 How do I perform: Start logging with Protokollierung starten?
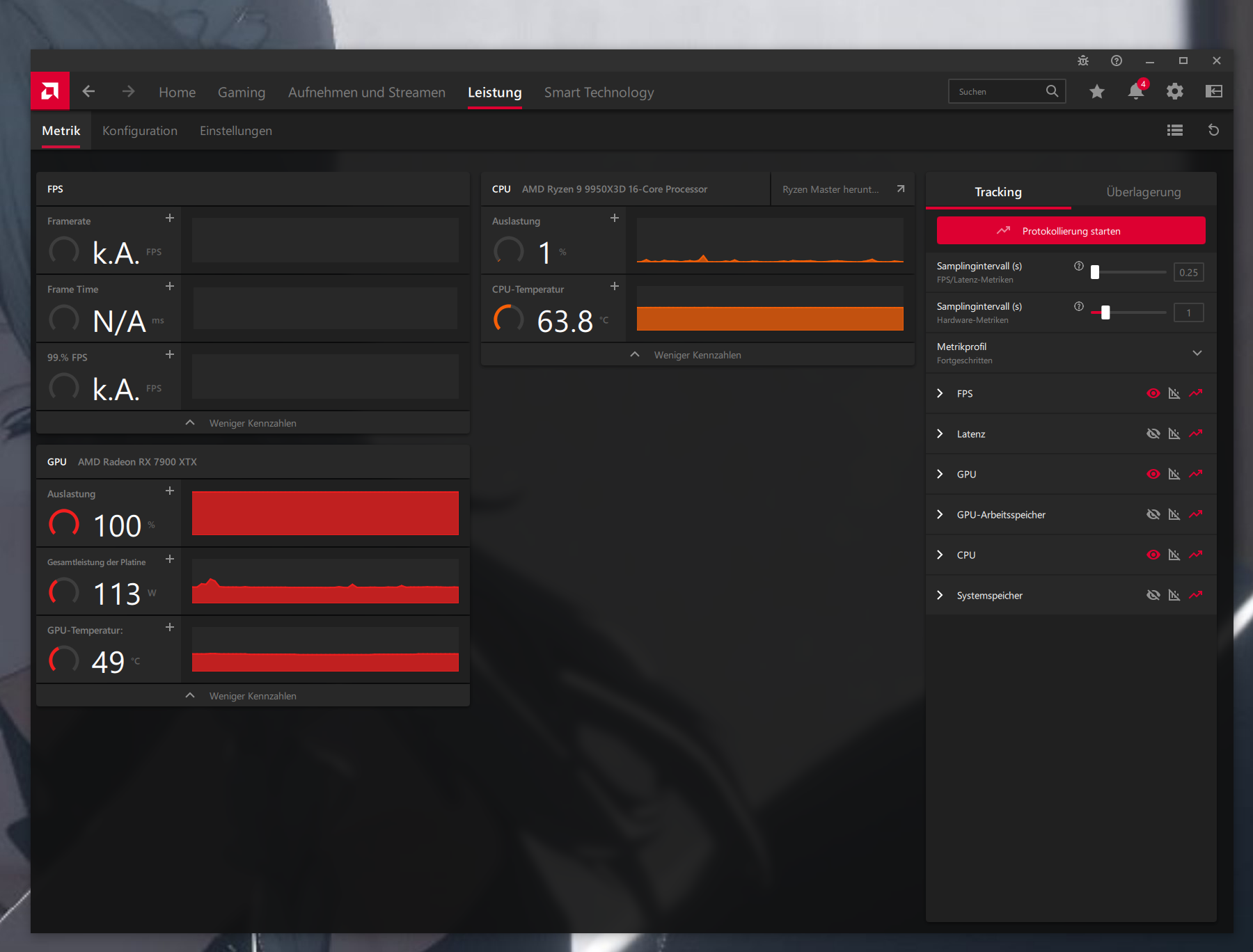pos(1071,230)
